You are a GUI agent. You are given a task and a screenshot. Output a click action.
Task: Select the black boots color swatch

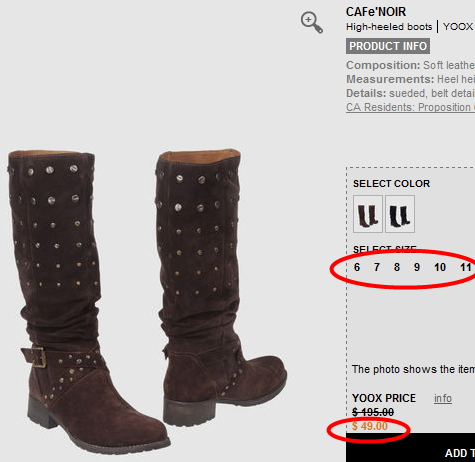tap(400, 214)
